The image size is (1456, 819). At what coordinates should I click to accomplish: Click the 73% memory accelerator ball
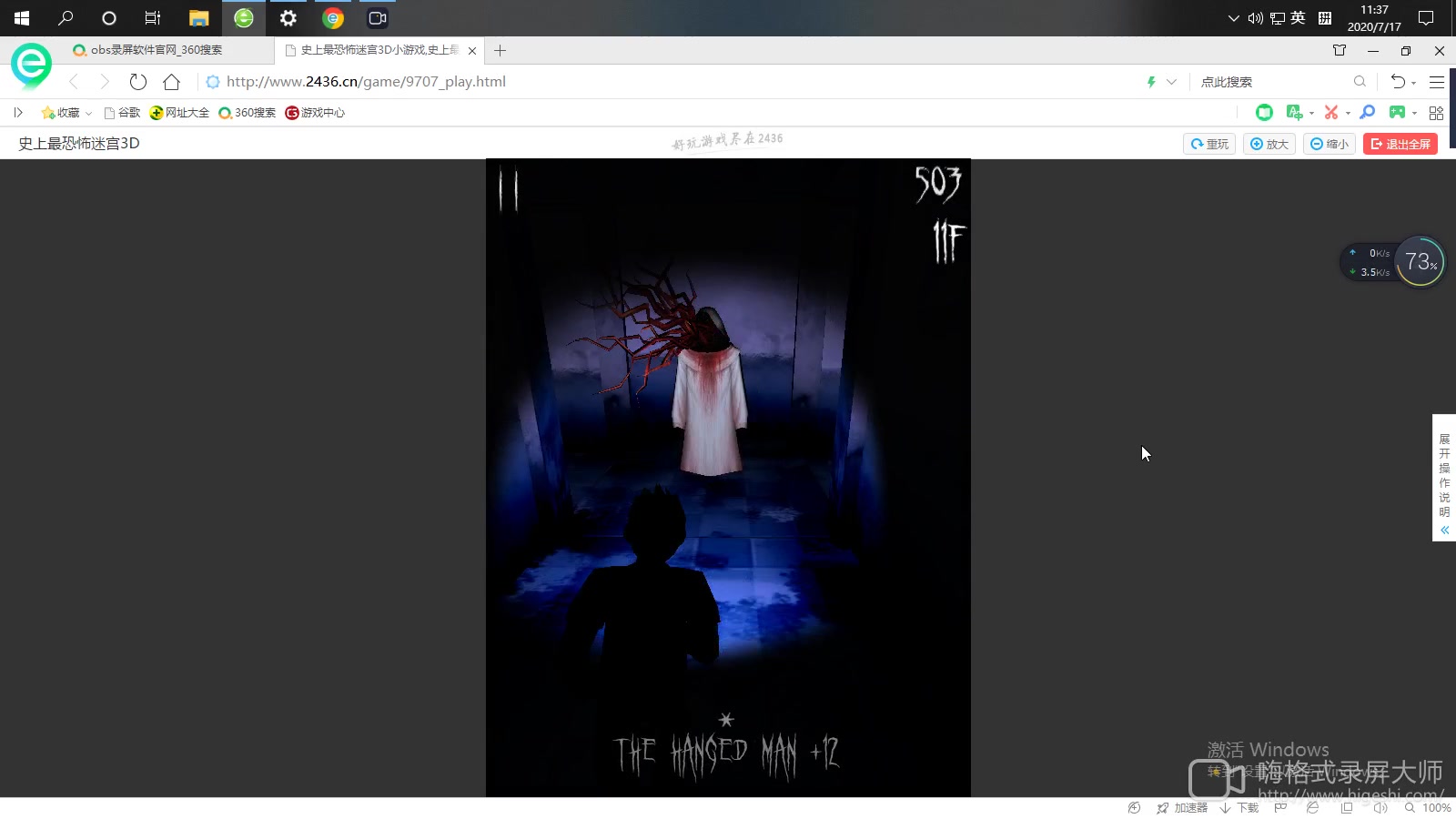pyautogui.click(x=1420, y=262)
